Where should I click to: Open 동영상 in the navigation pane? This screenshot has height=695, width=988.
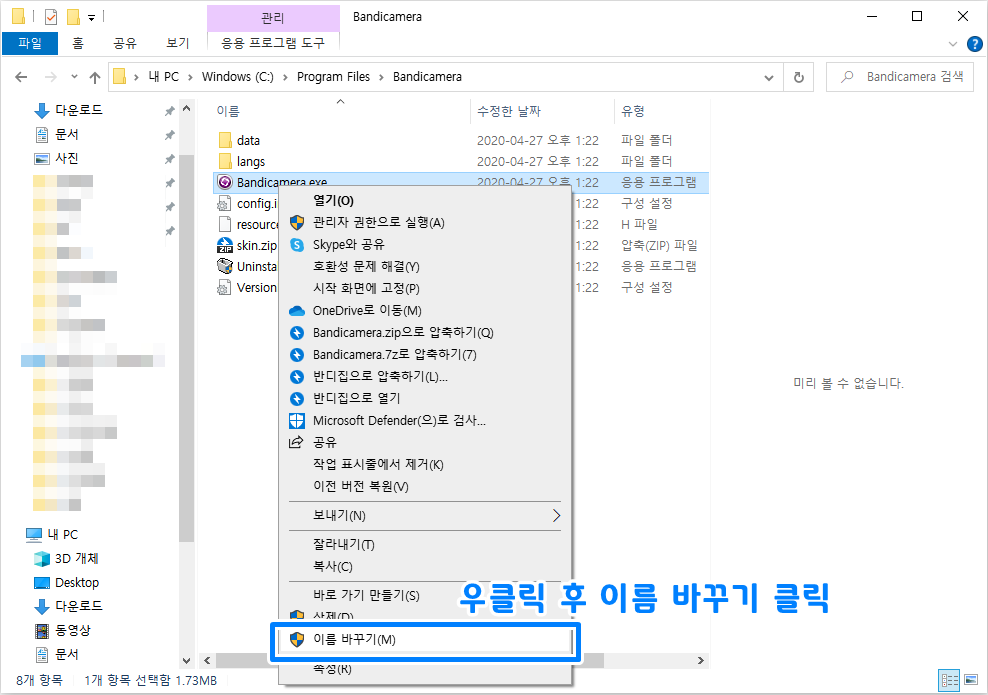coord(62,630)
